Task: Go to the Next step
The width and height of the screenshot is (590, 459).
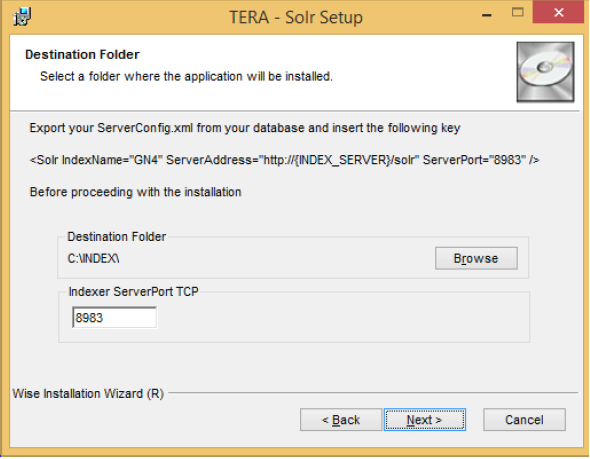Action: pos(425,419)
